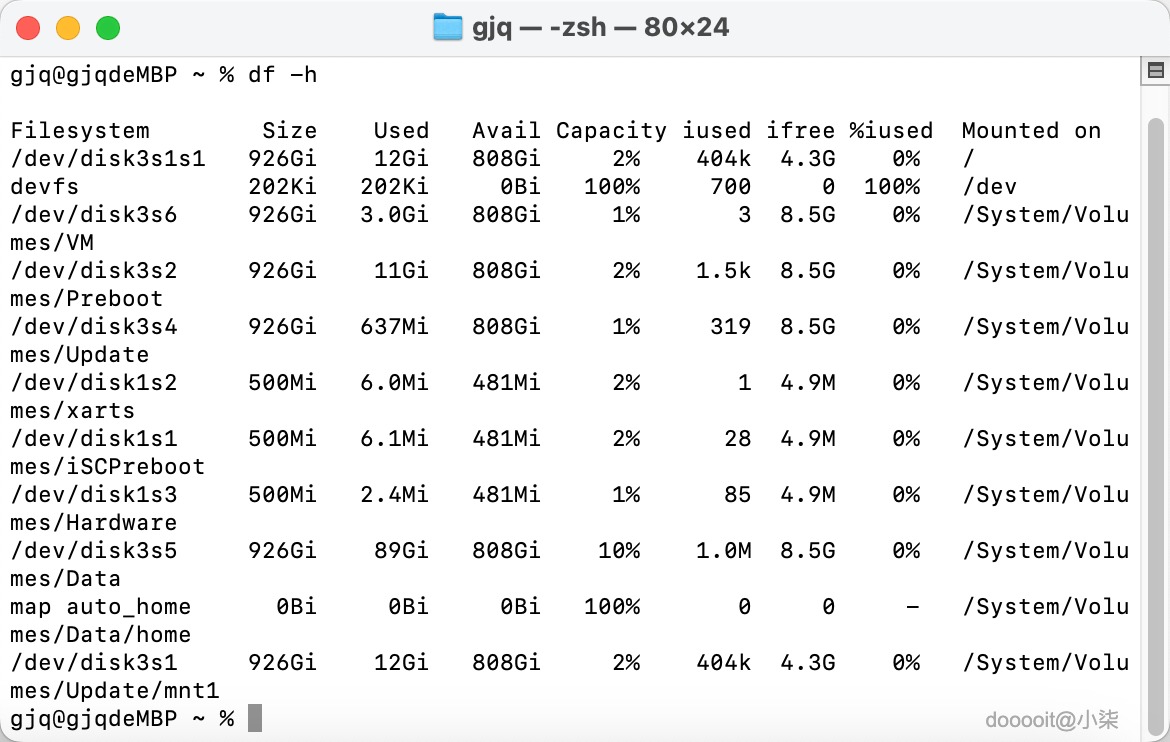Click the "mes/Update/mnt1" mount path text
1170x742 pixels.
(x=114, y=691)
